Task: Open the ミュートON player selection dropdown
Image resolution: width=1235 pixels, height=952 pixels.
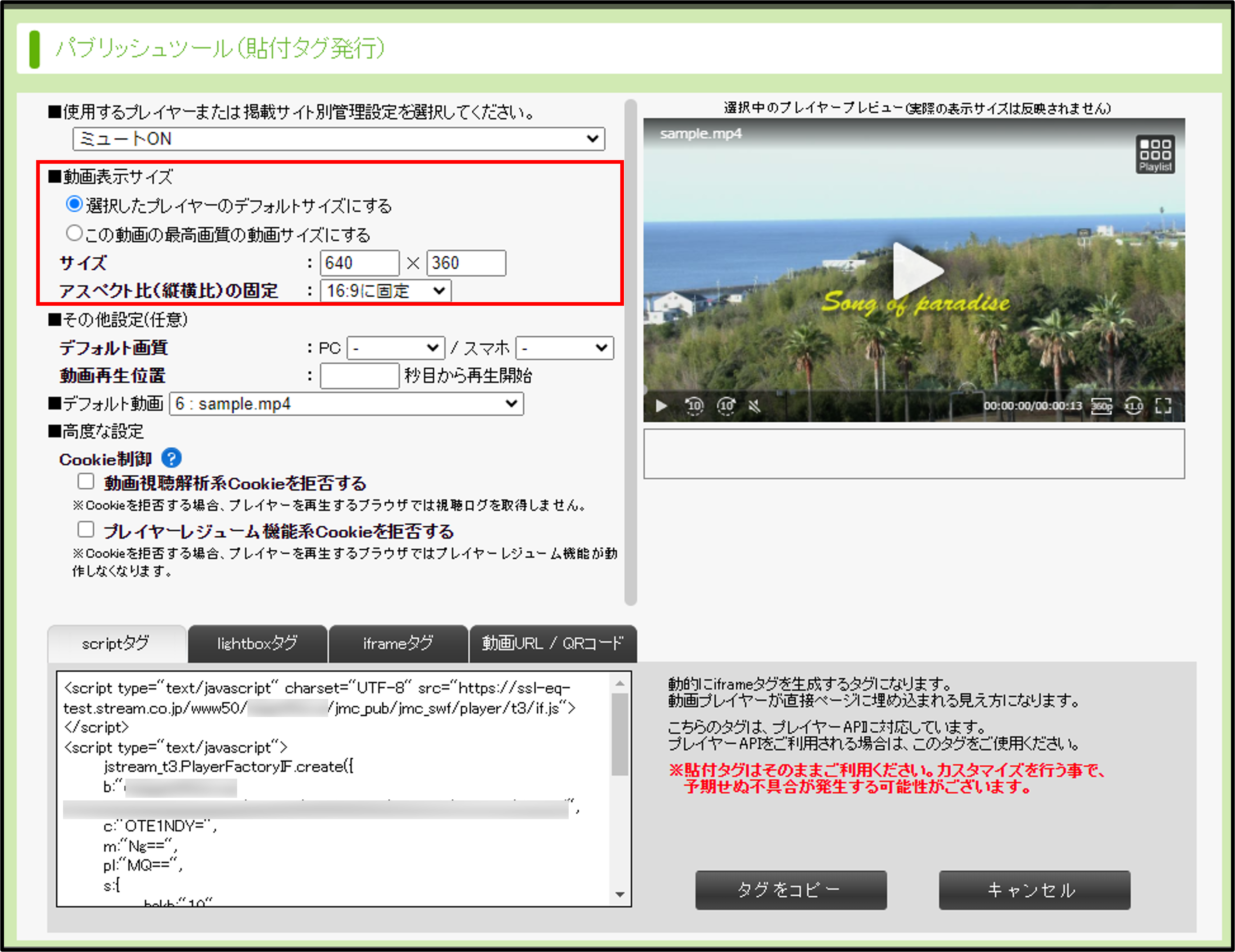Action: pyautogui.click(x=339, y=139)
